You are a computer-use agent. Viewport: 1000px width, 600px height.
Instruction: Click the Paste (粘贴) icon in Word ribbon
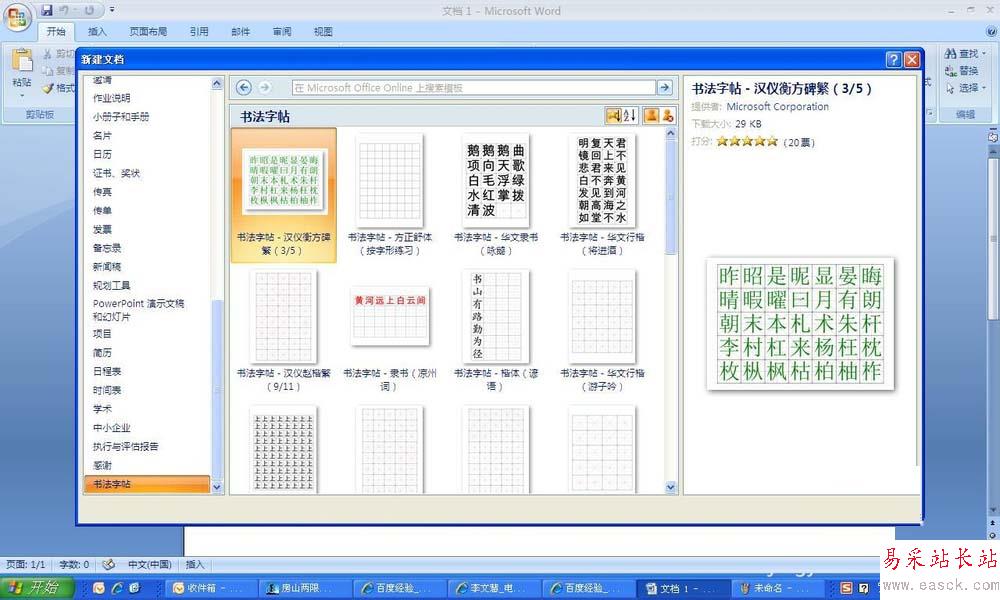click(22, 61)
